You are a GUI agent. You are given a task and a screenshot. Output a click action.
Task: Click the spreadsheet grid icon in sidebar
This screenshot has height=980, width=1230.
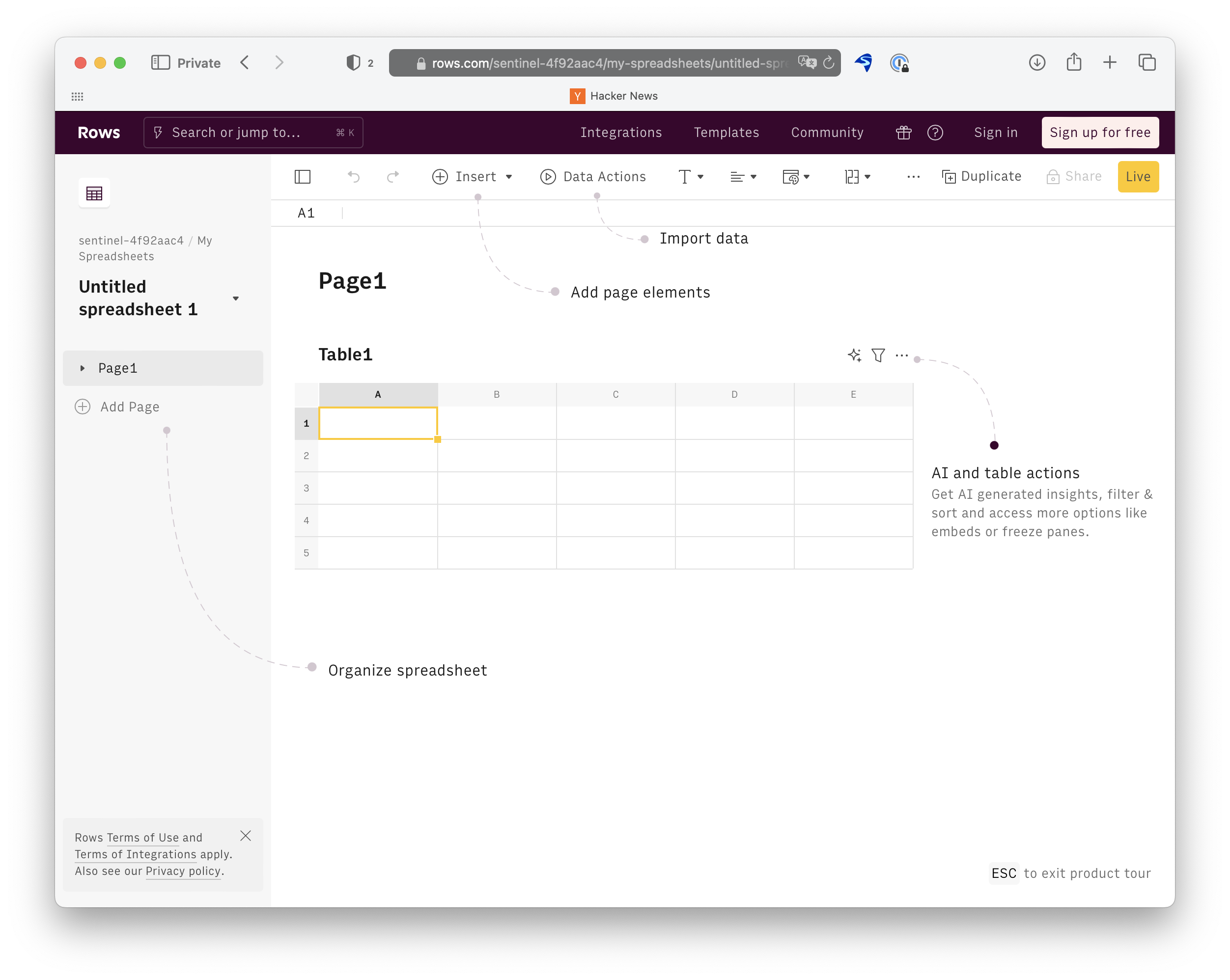(x=94, y=193)
